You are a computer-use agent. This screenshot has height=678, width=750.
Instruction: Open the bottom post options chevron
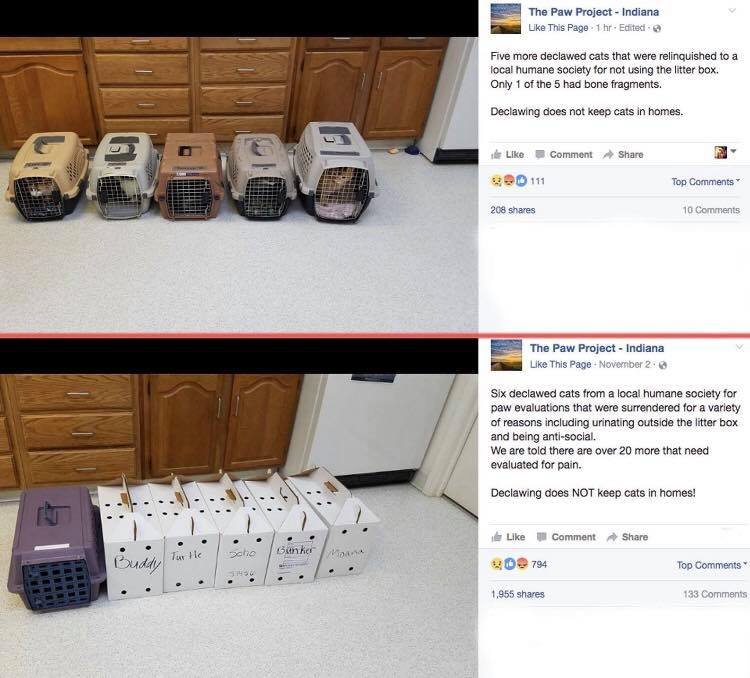click(x=739, y=346)
